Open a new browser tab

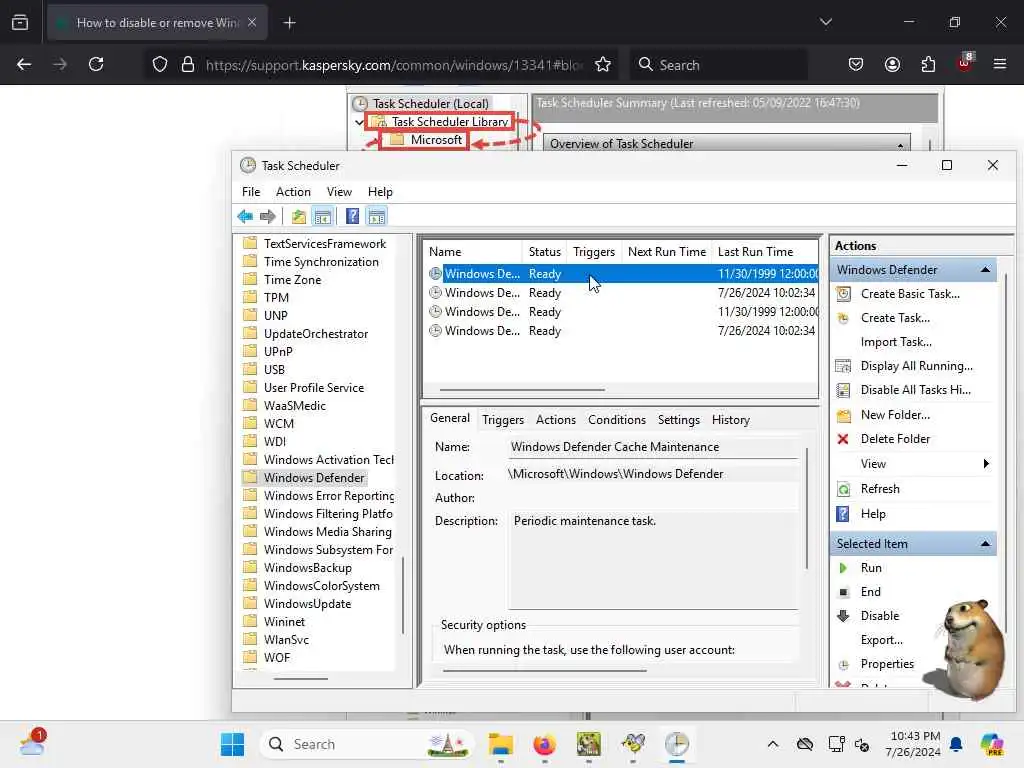coord(289,23)
